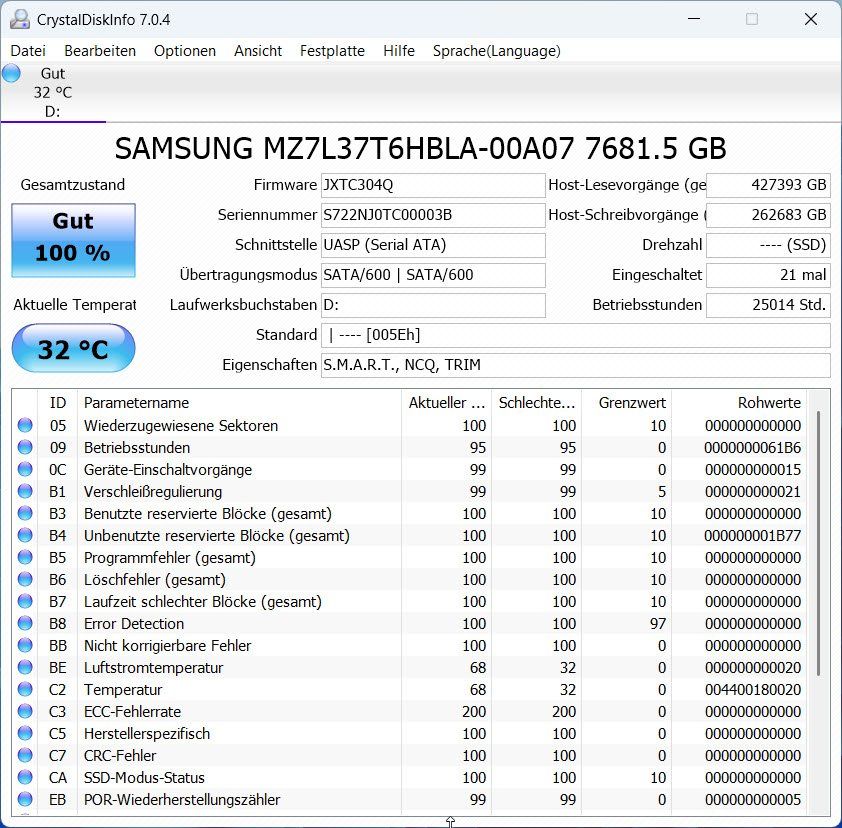Select the Error Detection parameter name

tap(134, 624)
